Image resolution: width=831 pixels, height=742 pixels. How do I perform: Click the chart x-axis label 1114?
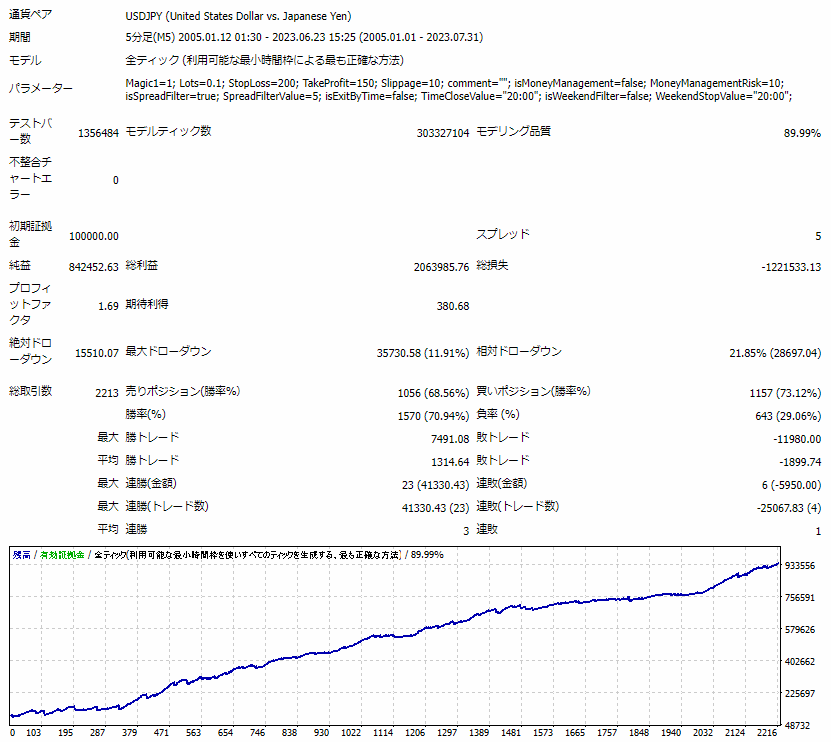point(383,732)
